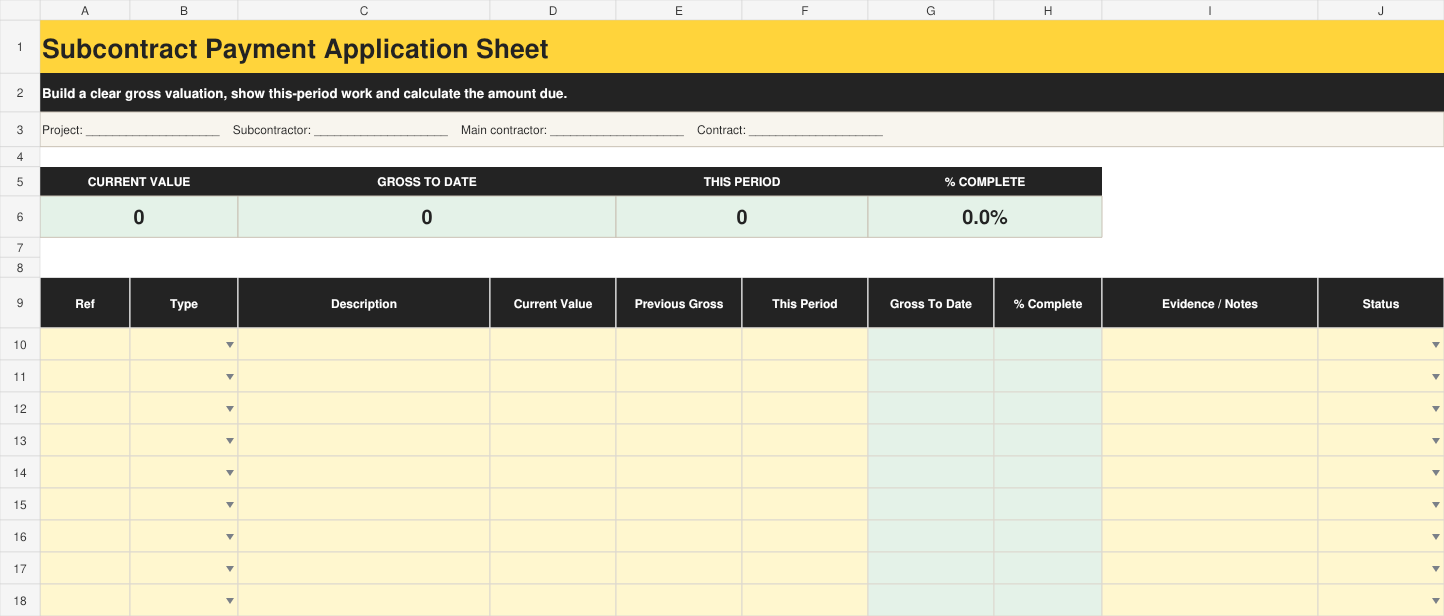The width and height of the screenshot is (1444, 616).
Task: Click the CURRENT VALUE summary header
Action: (x=139, y=182)
